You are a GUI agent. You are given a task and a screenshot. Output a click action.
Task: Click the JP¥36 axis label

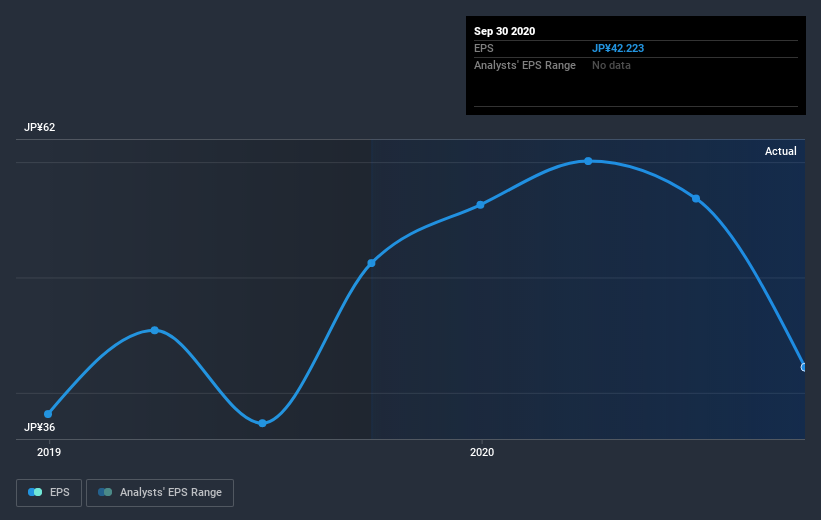(x=39, y=427)
